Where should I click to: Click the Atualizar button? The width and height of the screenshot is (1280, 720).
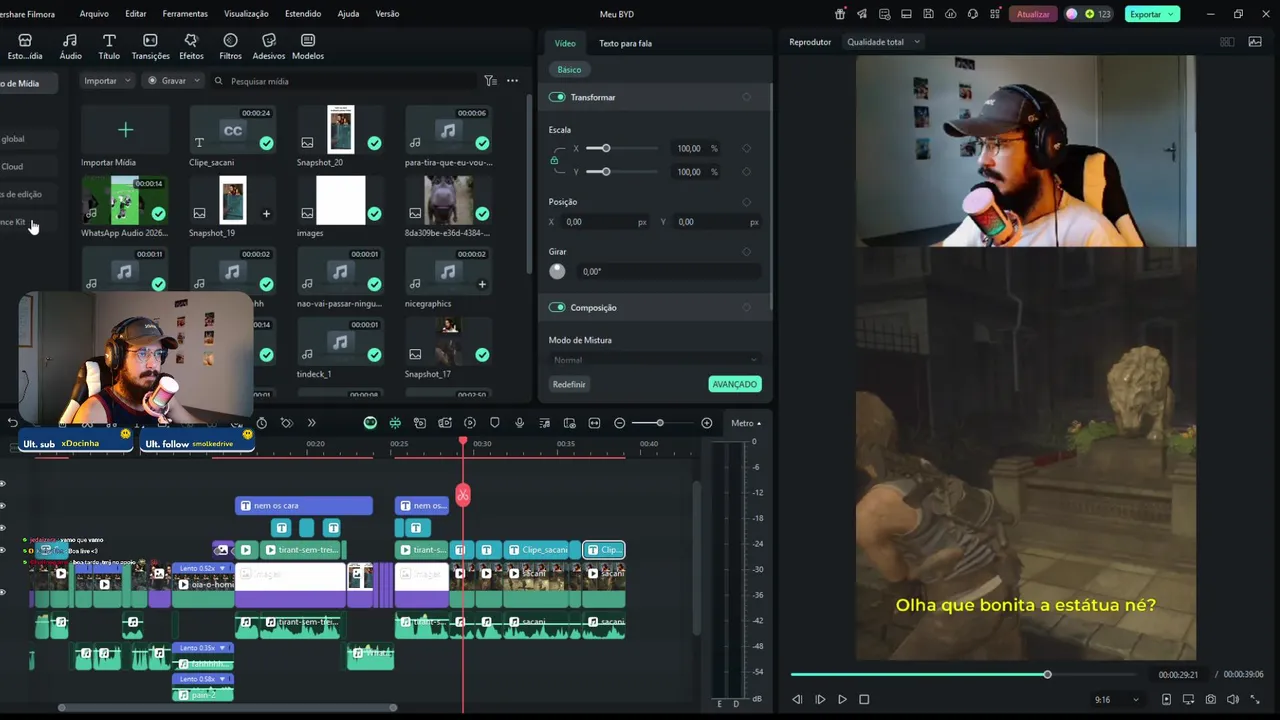click(x=1033, y=14)
